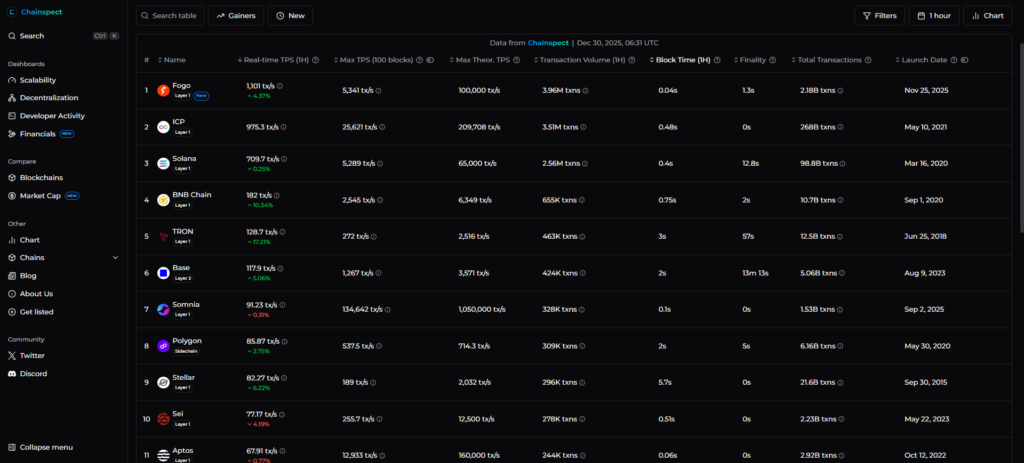Toggle the Gainers filter

pyautogui.click(x=236, y=16)
